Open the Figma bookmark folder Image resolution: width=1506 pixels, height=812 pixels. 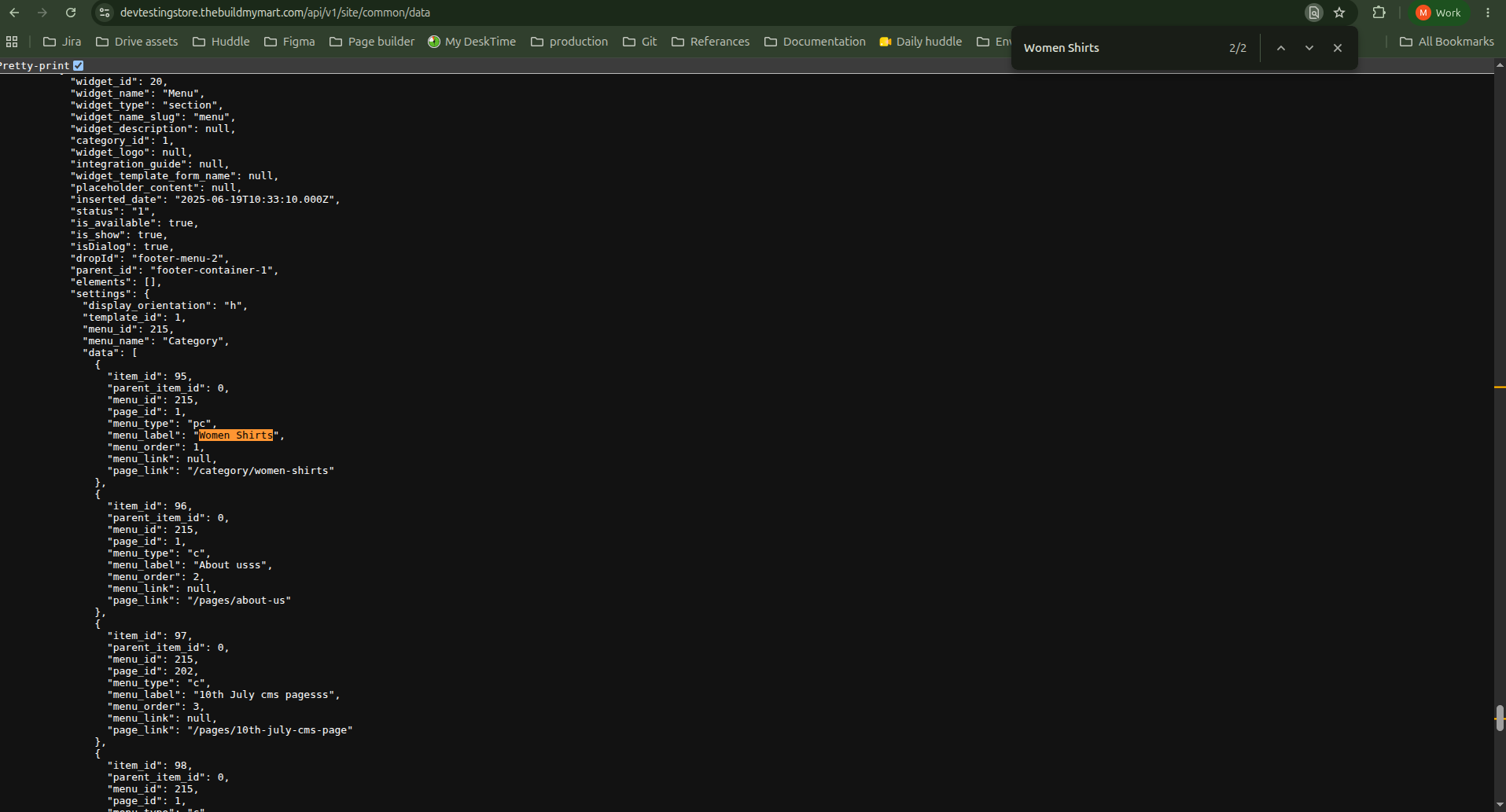tap(289, 42)
